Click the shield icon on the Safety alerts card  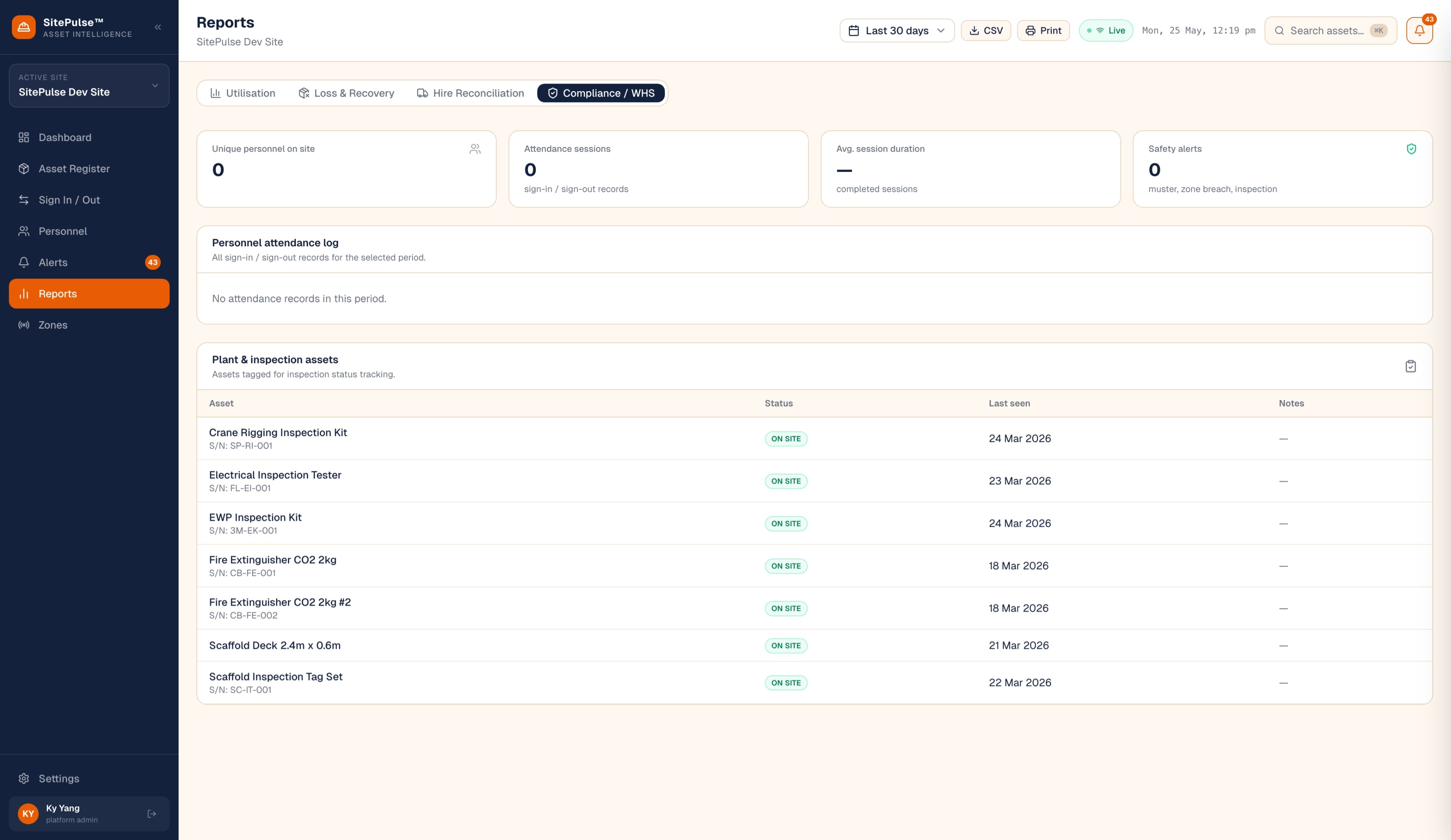click(1411, 149)
